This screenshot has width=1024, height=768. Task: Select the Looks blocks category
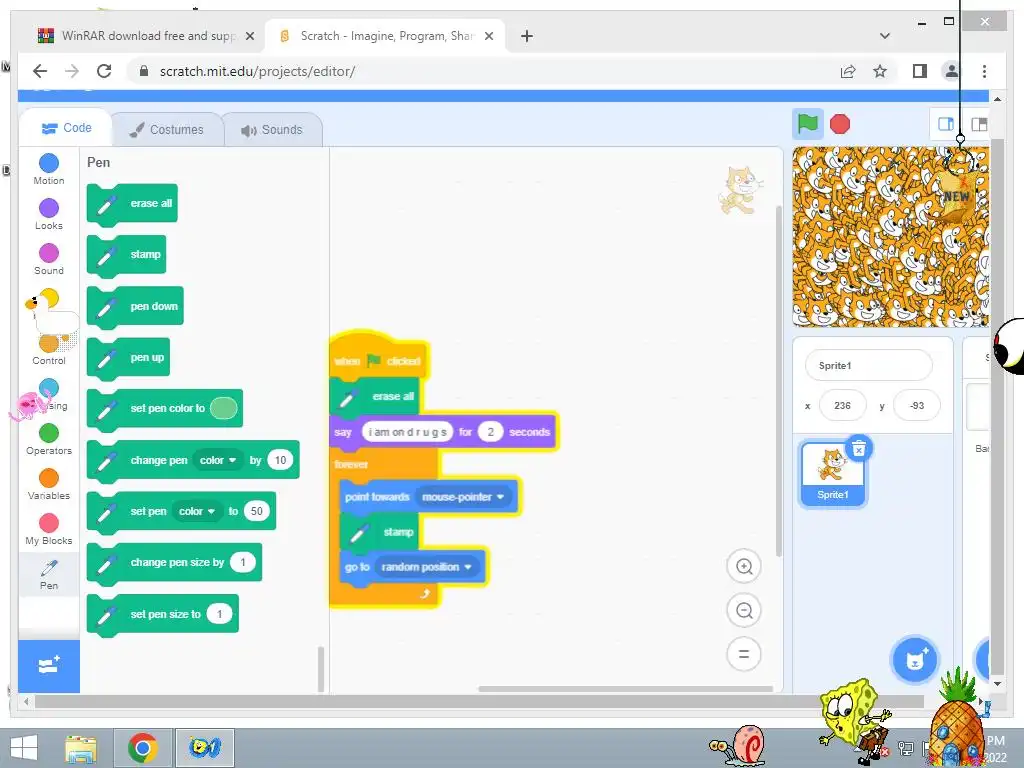coord(49,214)
